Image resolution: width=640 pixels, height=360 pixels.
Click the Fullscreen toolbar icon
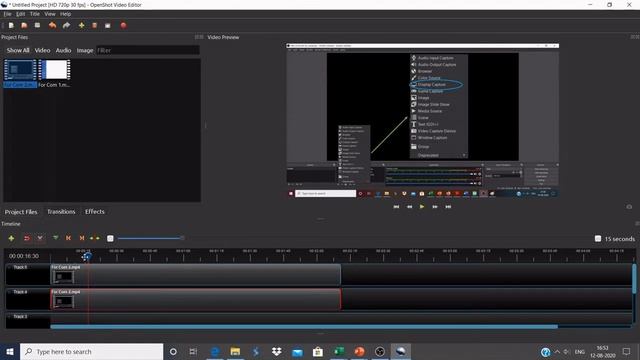pos(108,25)
